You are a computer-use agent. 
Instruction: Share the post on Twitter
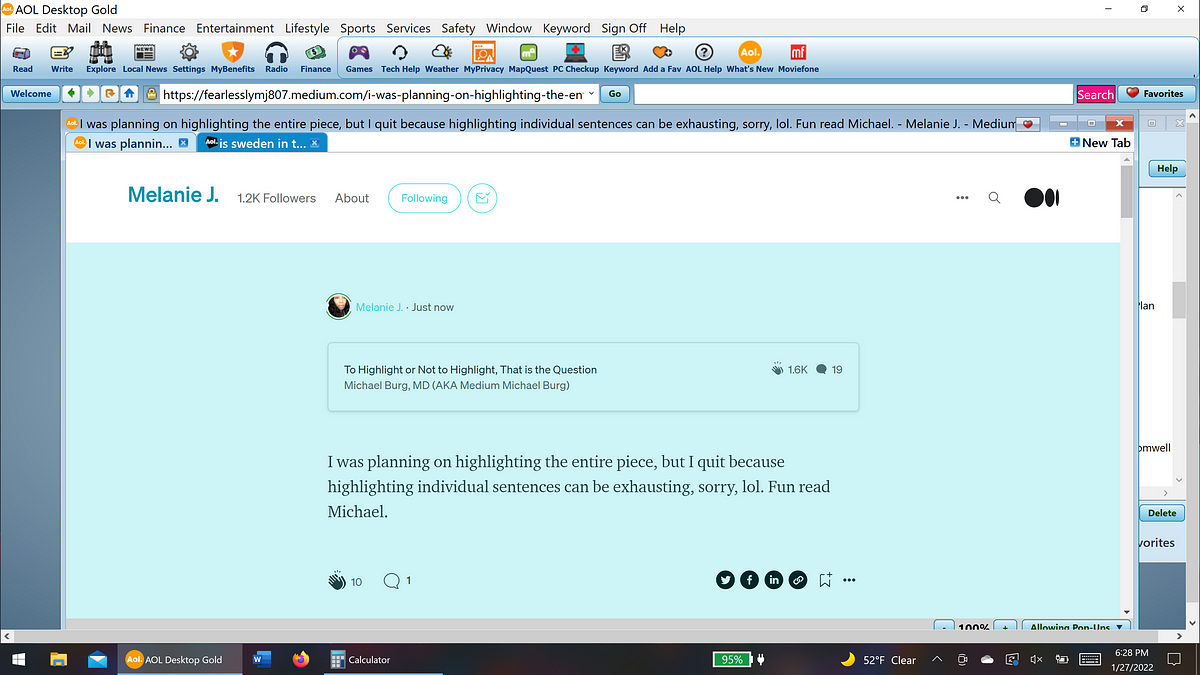click(x=725, y=580)
